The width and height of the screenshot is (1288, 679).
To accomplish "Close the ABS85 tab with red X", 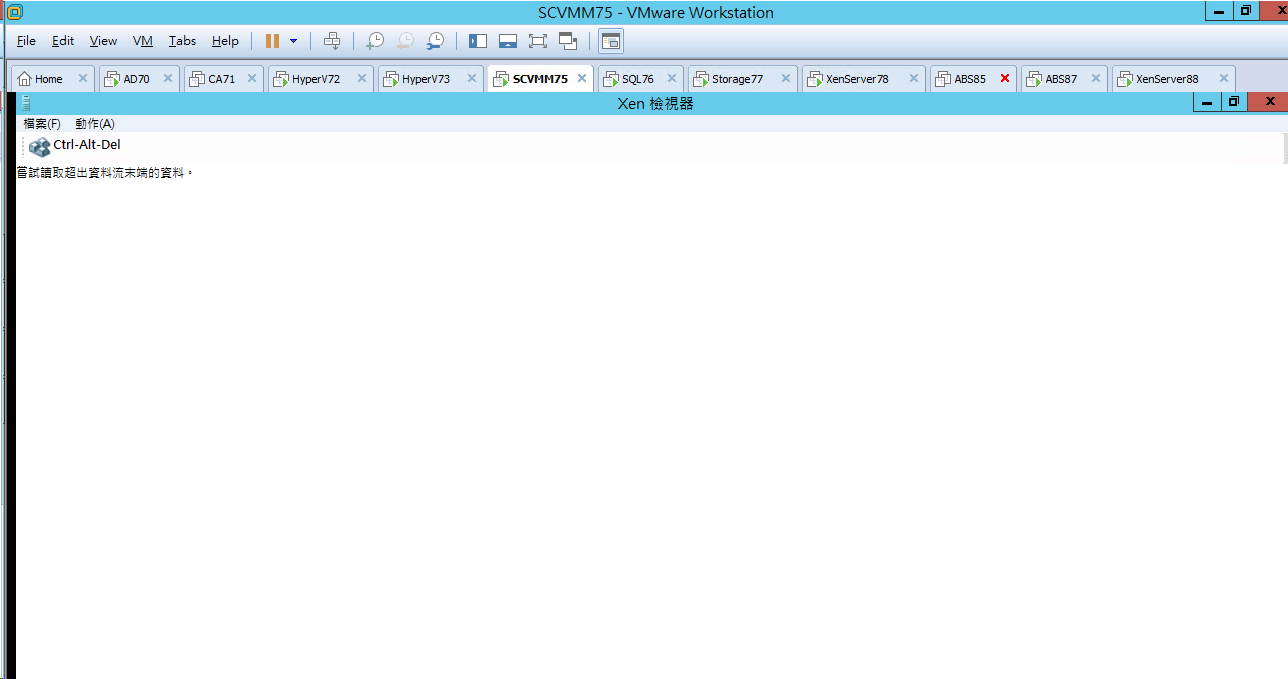I will [1005, 78].
